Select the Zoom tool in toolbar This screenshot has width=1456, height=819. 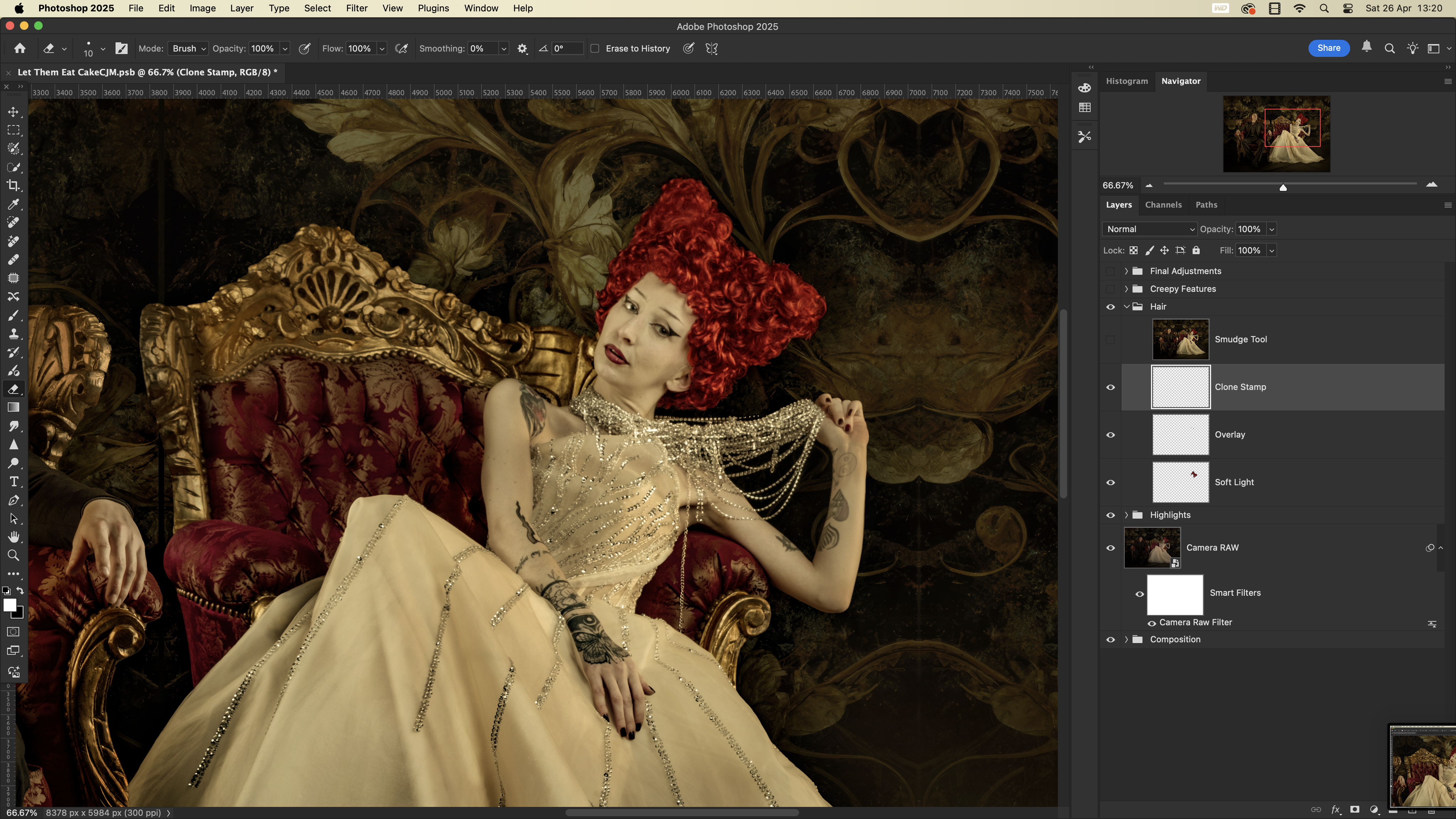[14, 555]
